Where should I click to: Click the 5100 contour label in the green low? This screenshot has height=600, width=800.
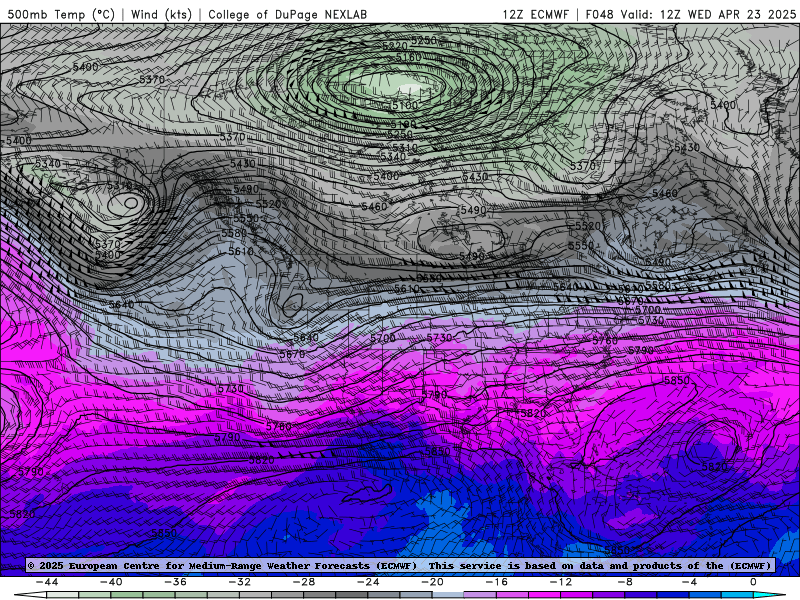tap(405, 106)
